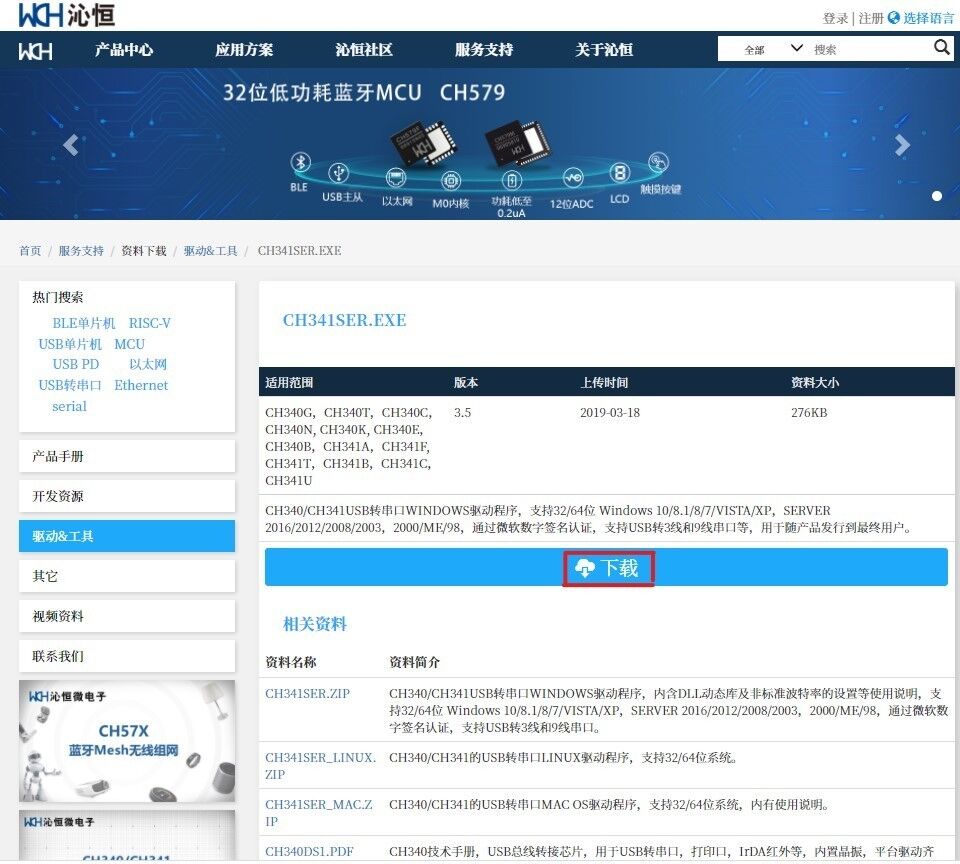
Task: Click 驱动&工具 breadcrumb link
Action: point(211,251)
